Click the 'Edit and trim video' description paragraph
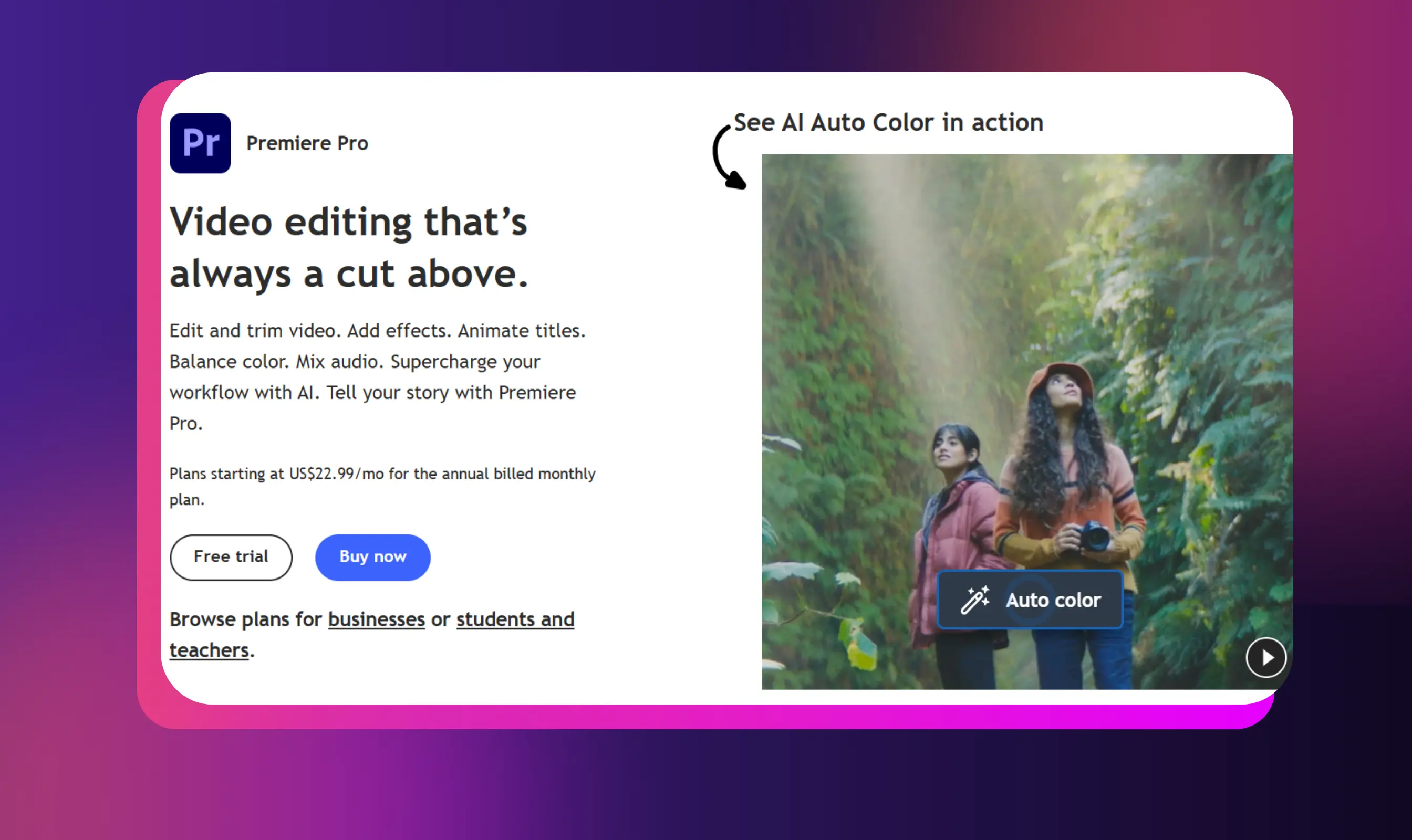Image resolution: width=1412 pixels, height=840 pixels. click(x=378, y=377)
